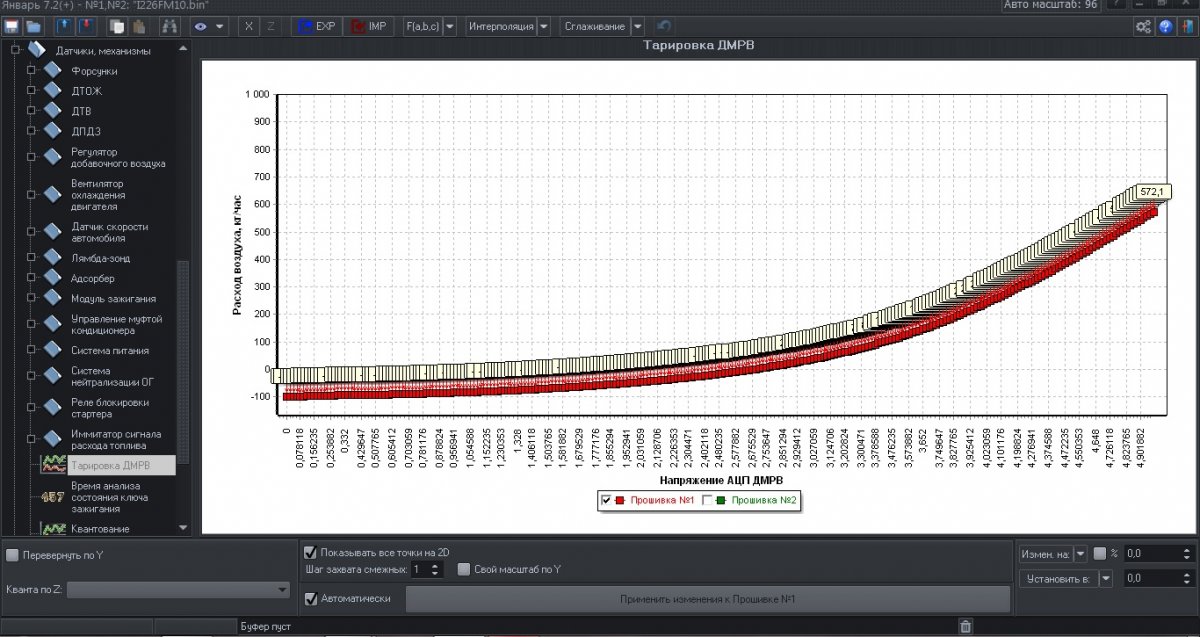Viewport: 1200px width, 637px height.
Task: Toggle Прошивка №2 legend checkbox
Action: pos(708,500)
